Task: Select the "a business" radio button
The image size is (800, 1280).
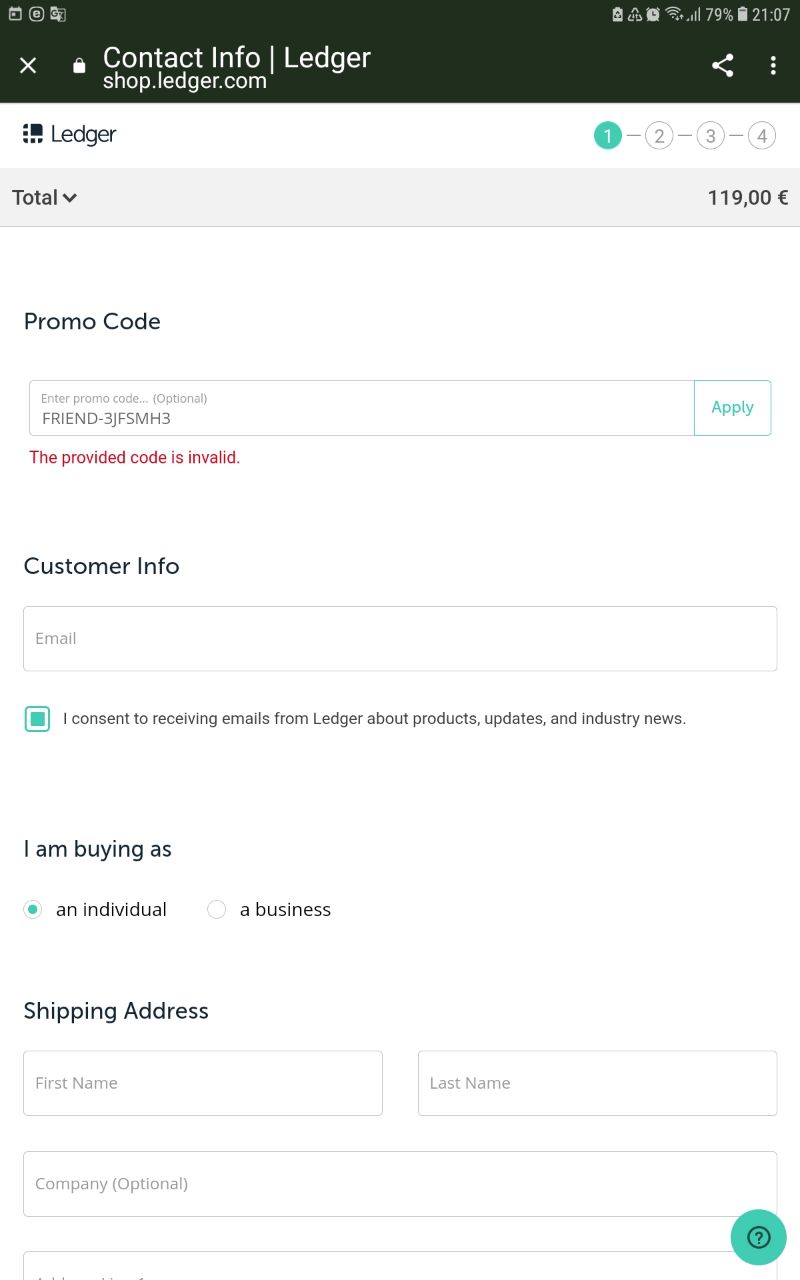Action: pyautogui.click(x=216, y=909)
